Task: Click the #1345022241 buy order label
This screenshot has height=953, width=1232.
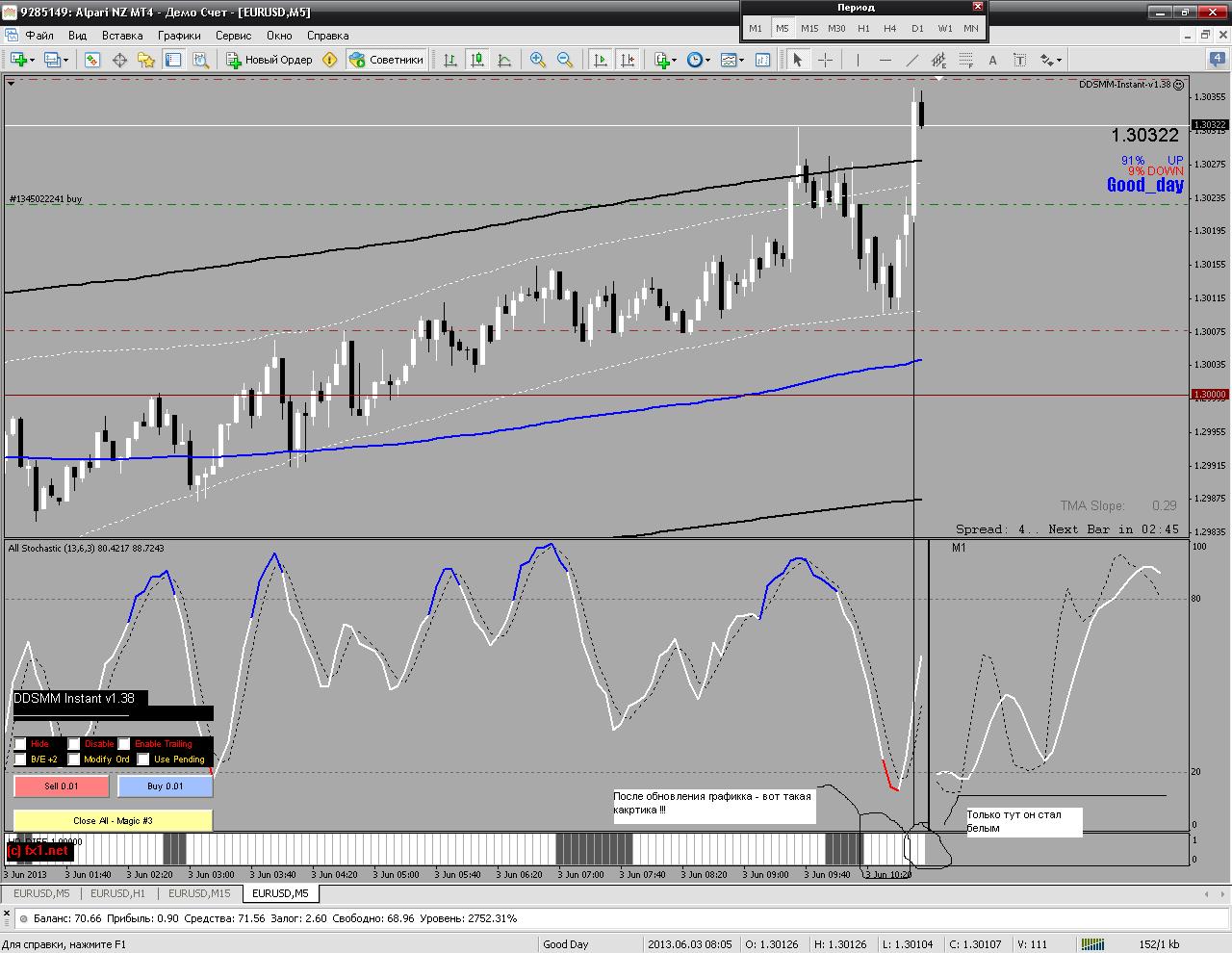Action: pos(45,199)
